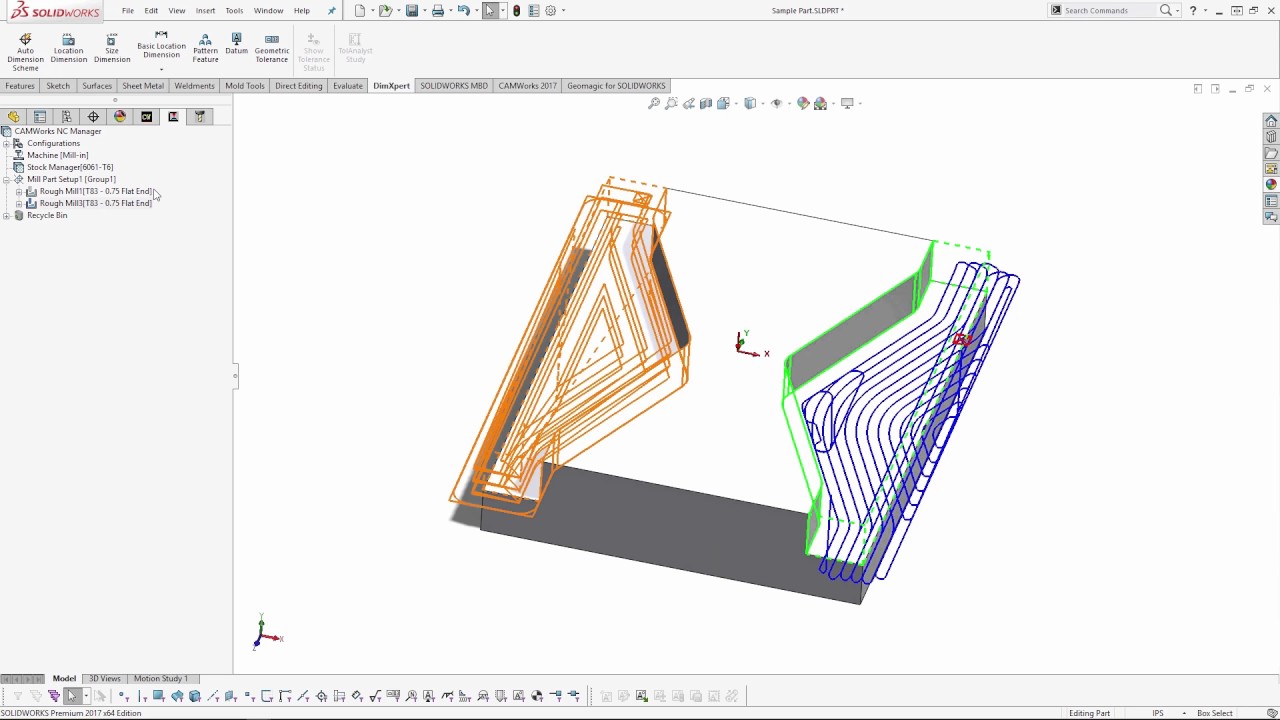Expand the Configurations tree node
Screen dimensions: 1280x720
(x=6, y=143)
